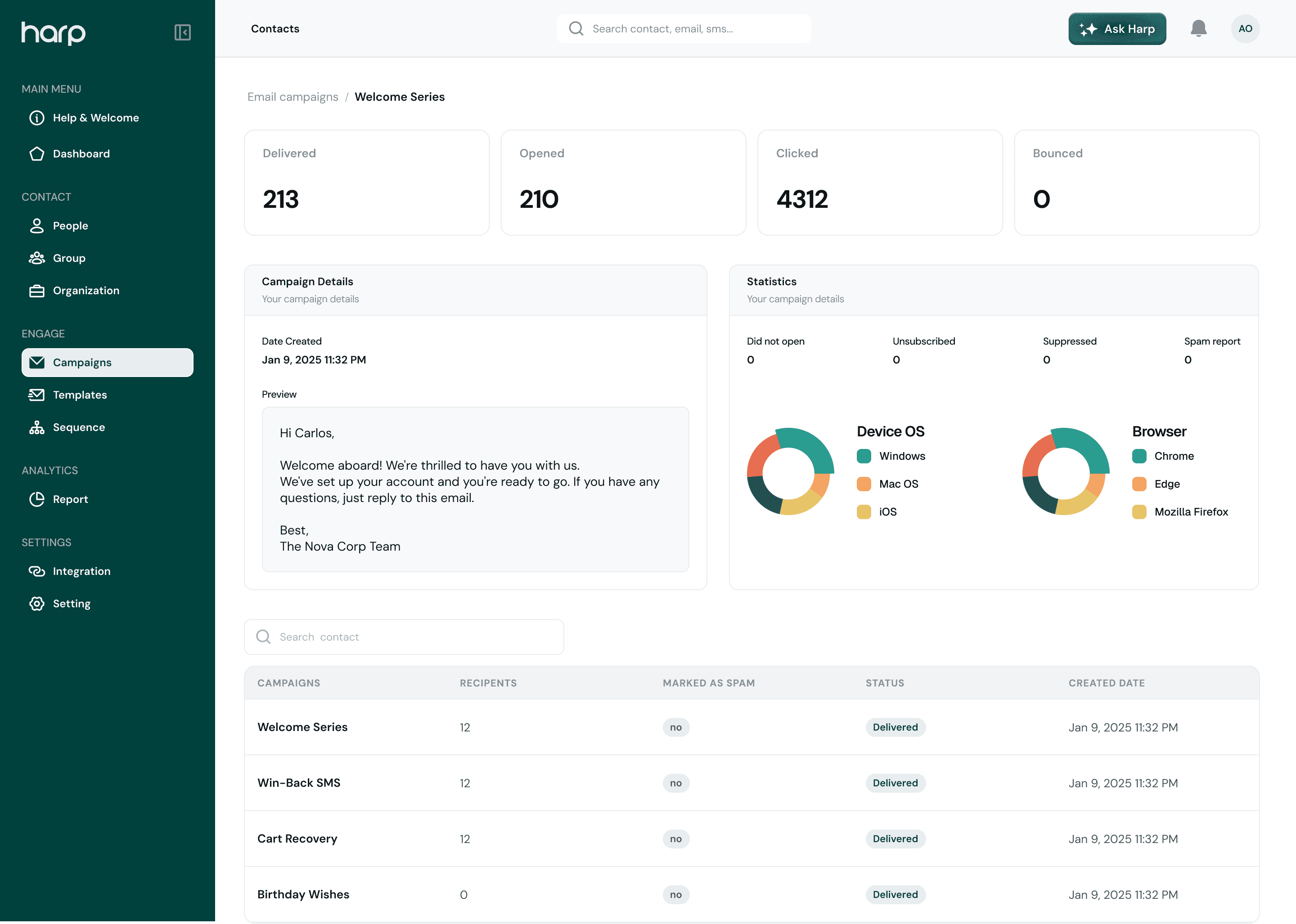
Task: Click the Group users icon
Action: pyautogui.click(x=37, y=258)
